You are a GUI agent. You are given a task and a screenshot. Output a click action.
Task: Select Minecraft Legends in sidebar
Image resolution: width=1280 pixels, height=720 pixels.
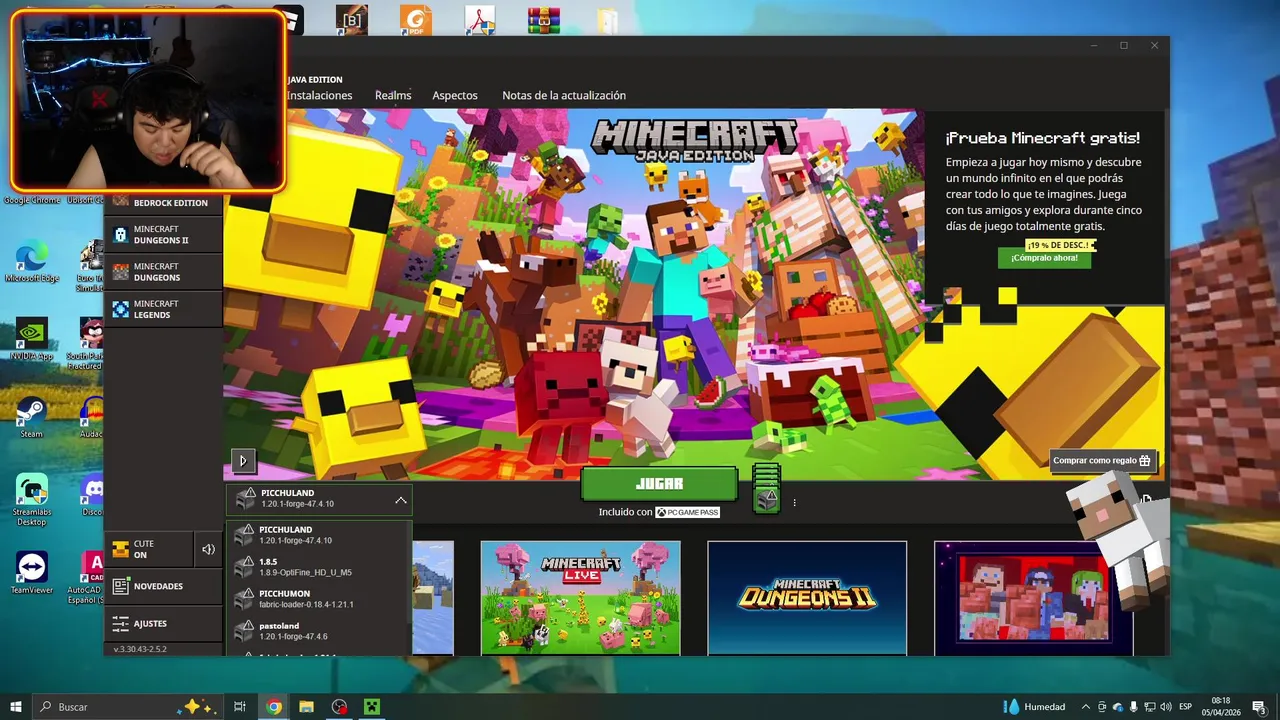click(164, 309)
